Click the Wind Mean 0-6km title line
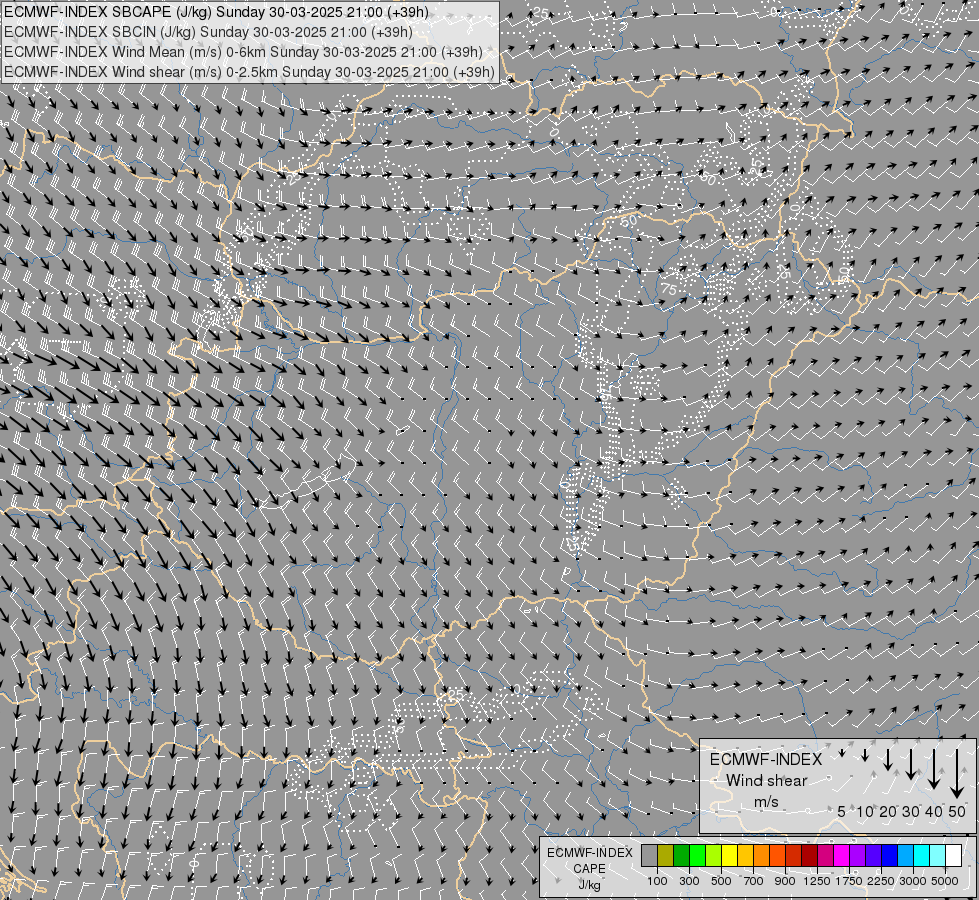 pyautogui.click(x=243, y=52)
